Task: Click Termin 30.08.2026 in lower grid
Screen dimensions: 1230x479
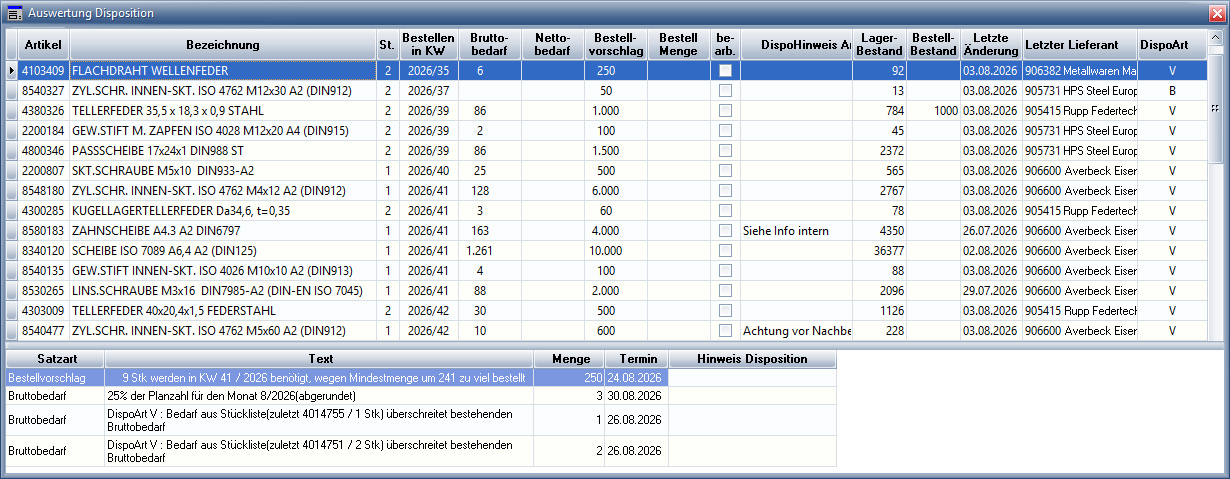Action: point(637,396)
